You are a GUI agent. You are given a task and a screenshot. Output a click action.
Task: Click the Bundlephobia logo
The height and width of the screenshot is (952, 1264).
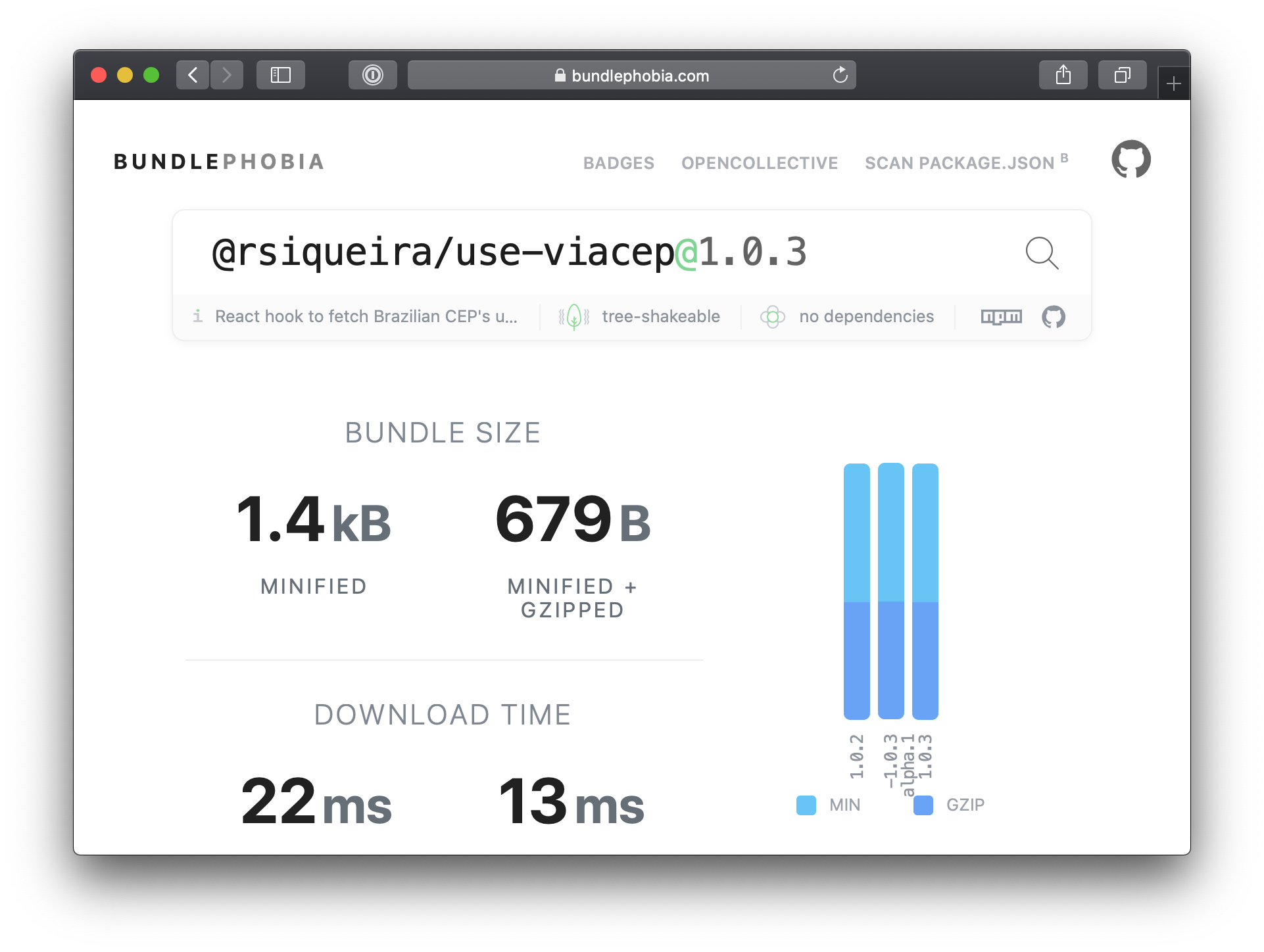pos(220,162)
